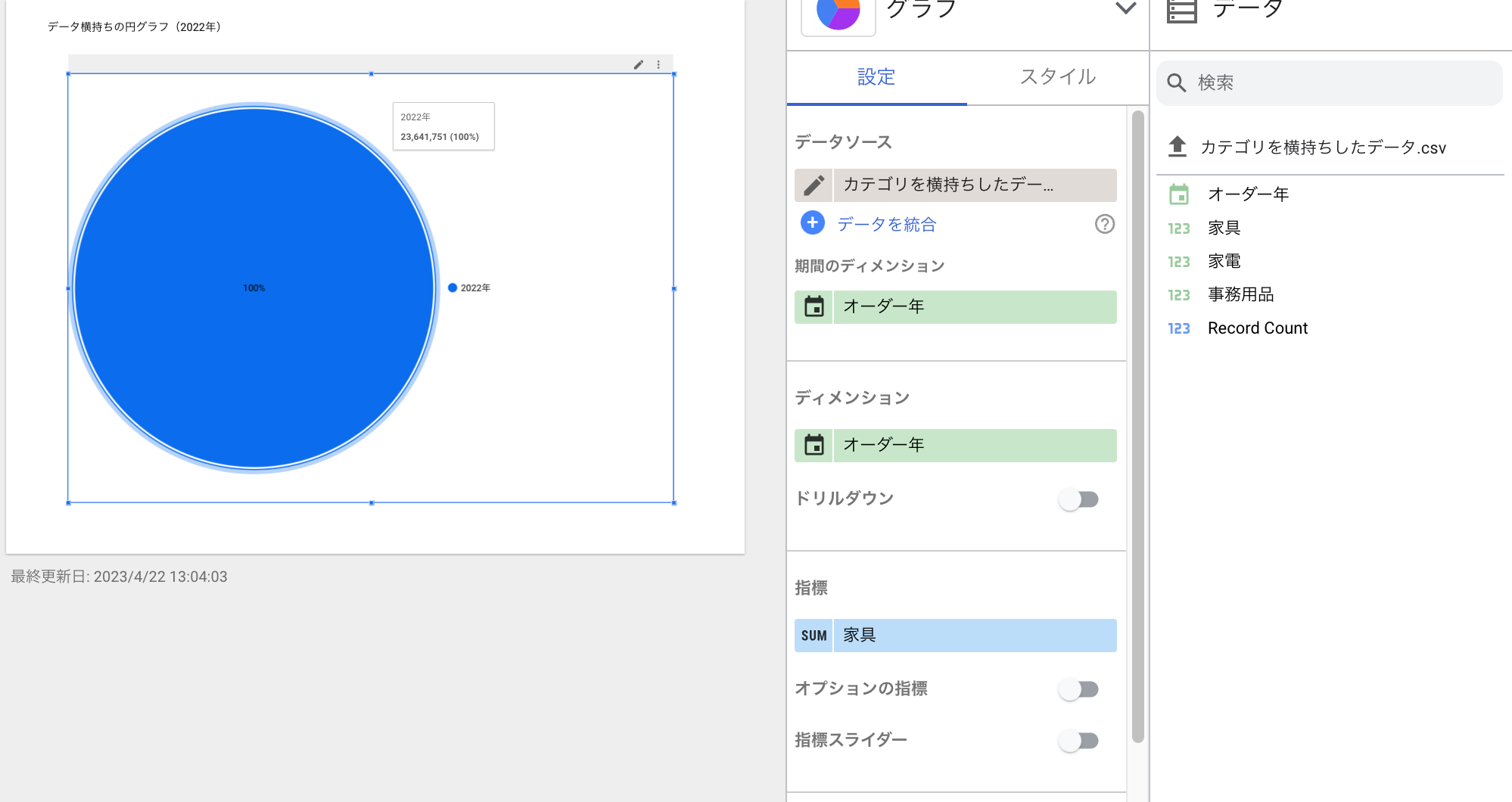This screenshot has height=802, width=1512.
Task: Click the magnifier search icon
Action: [1176, 82]
